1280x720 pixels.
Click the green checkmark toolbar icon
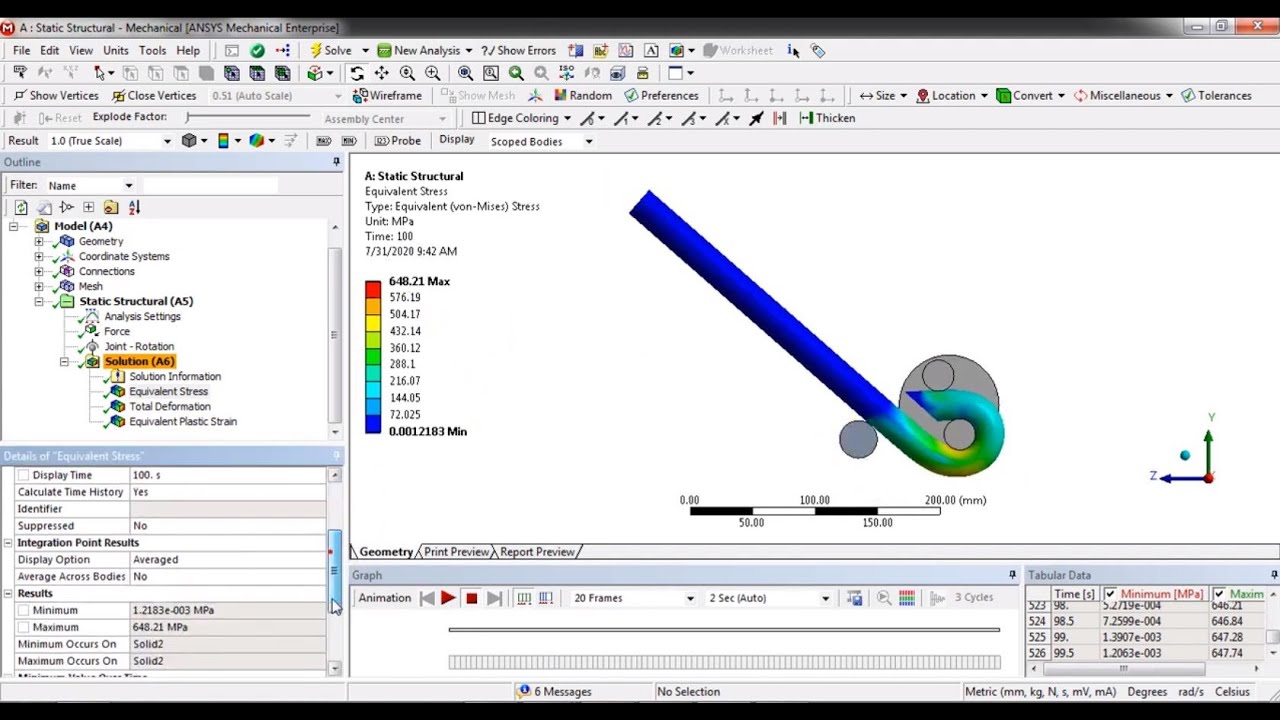(257, 50)
